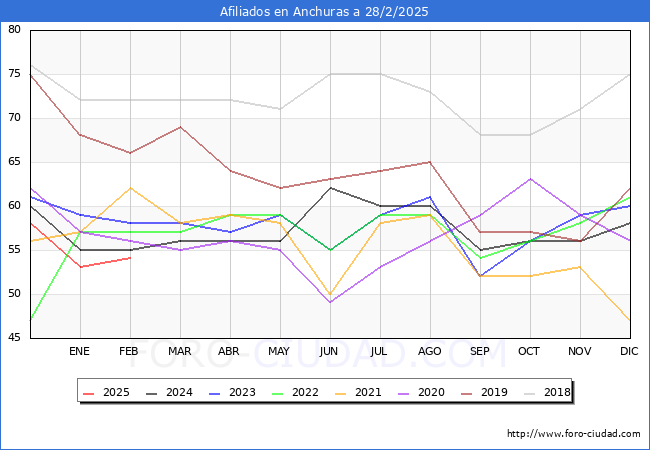Viewport: 650px width, 450px height.
Task: Click the brown 2019 legend color marker
Action: pyautogui.click(x=467, y=393)
